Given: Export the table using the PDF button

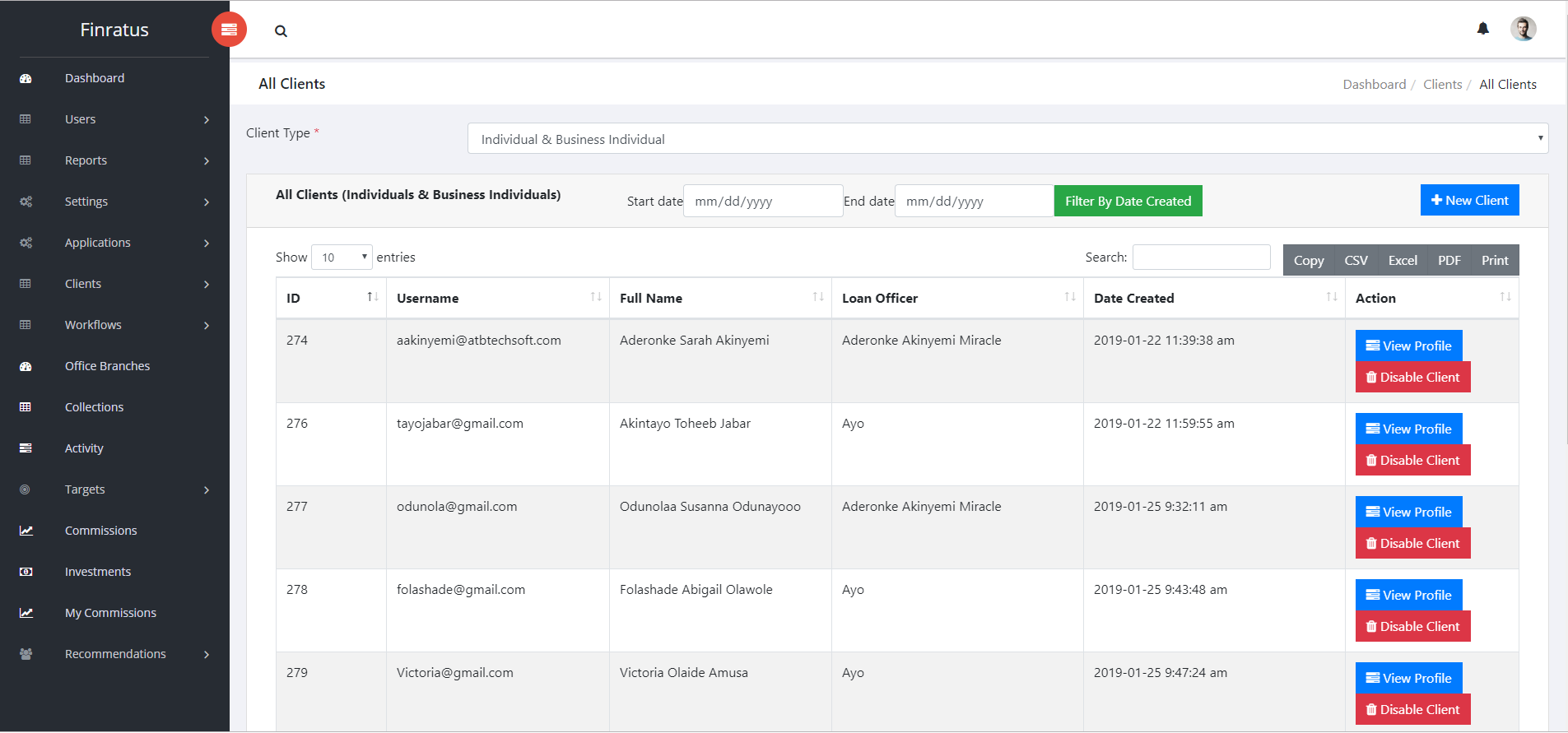Looking at the screenshot, I should click(1449, 261).
